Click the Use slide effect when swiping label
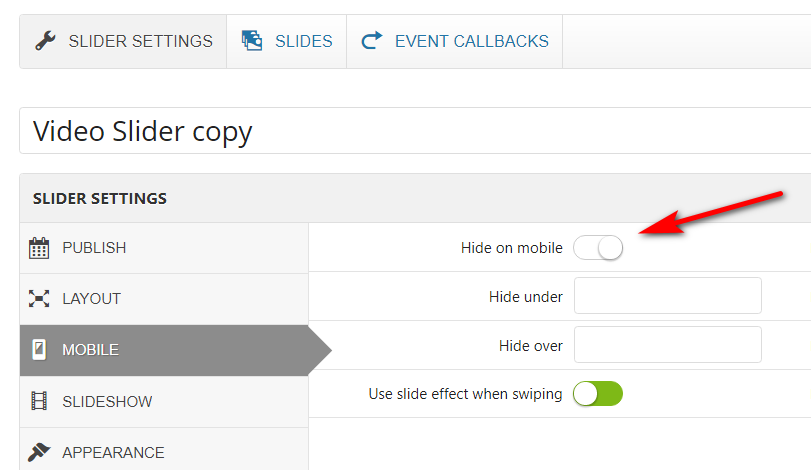811x470 pixels. coord(465,394)
